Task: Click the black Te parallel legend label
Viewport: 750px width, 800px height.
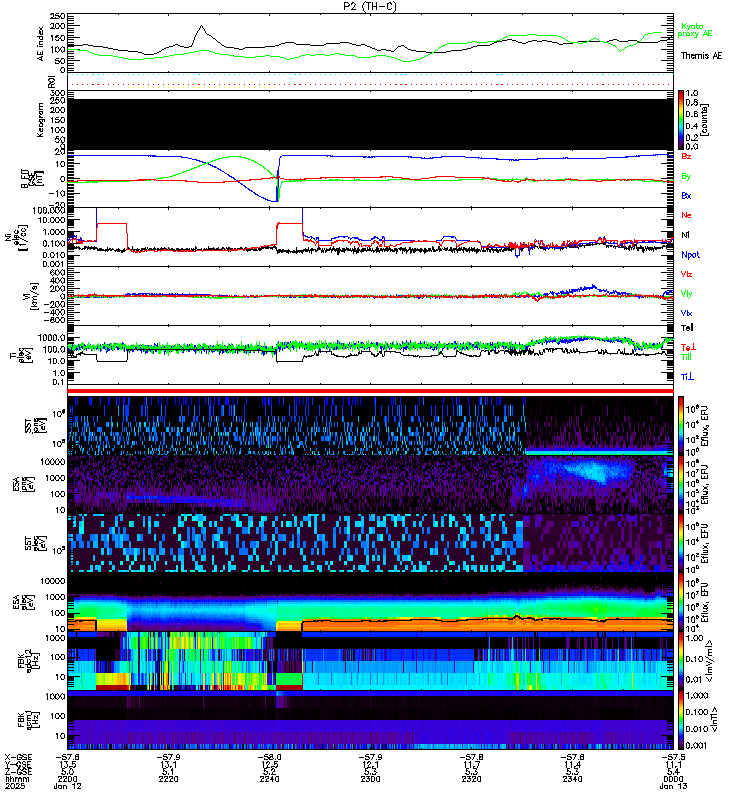Action: click(x=687, y=328)
